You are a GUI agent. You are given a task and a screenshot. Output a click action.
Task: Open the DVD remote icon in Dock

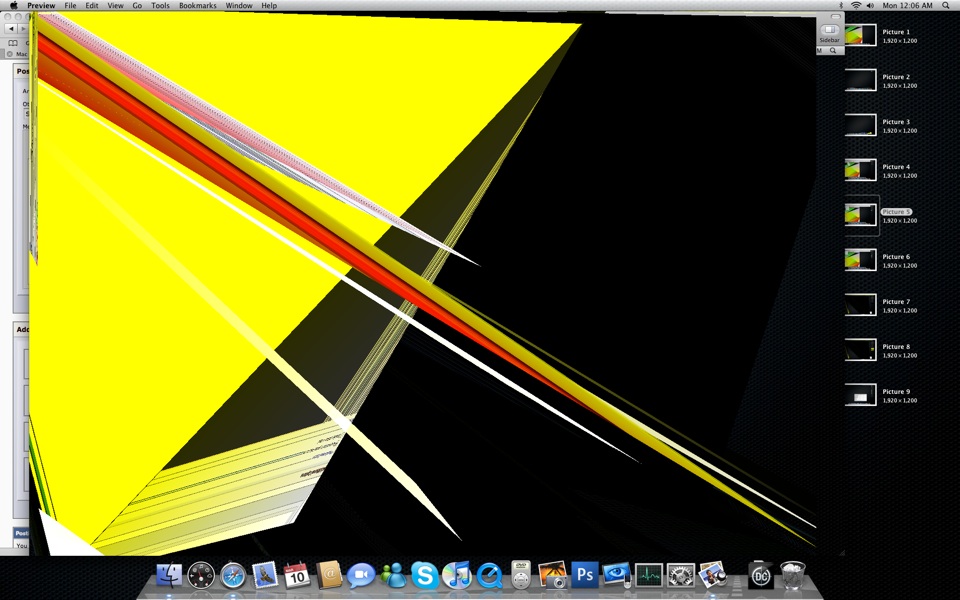pyautogui.click(x=520, y=574)
